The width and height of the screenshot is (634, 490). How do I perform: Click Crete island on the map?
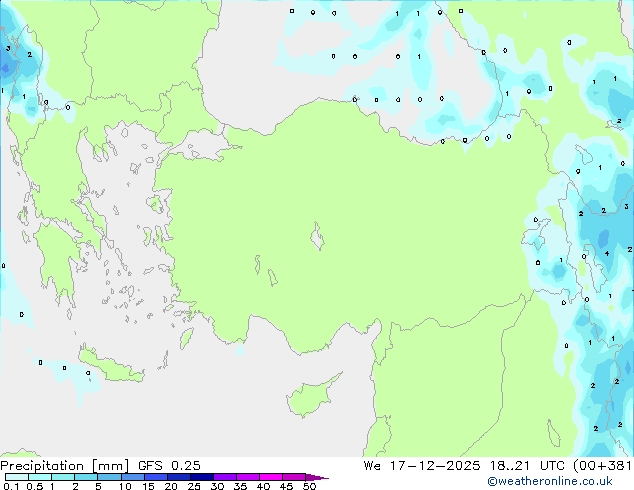(x=111, y=368)
